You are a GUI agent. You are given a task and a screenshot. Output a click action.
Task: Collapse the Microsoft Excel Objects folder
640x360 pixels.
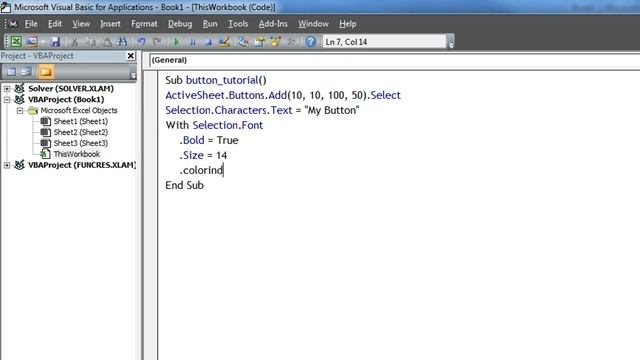pyautogui.click(x=20, y=110)
